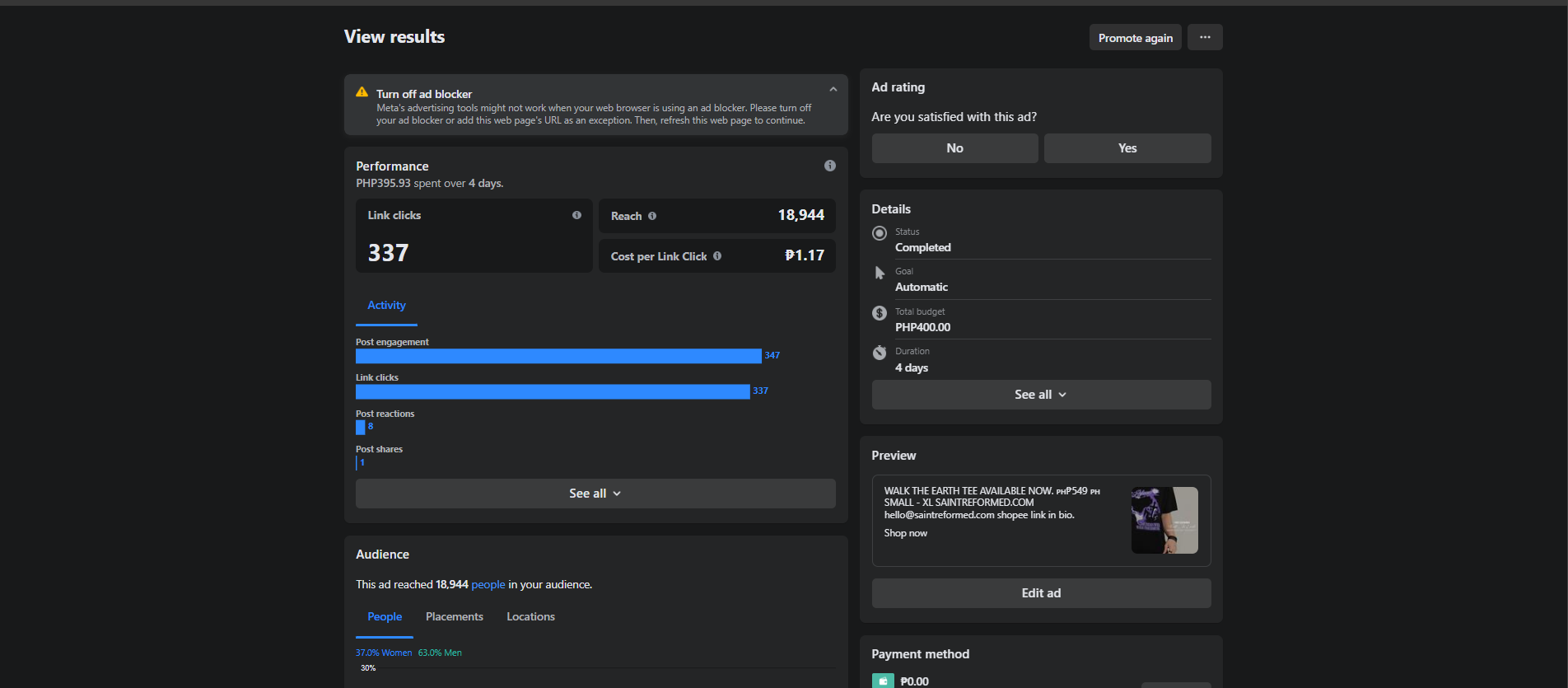Answer No to ad satisfaction
Viewport: 1568px width, 688px height.
pyautogui.click(x=954, y=148)
